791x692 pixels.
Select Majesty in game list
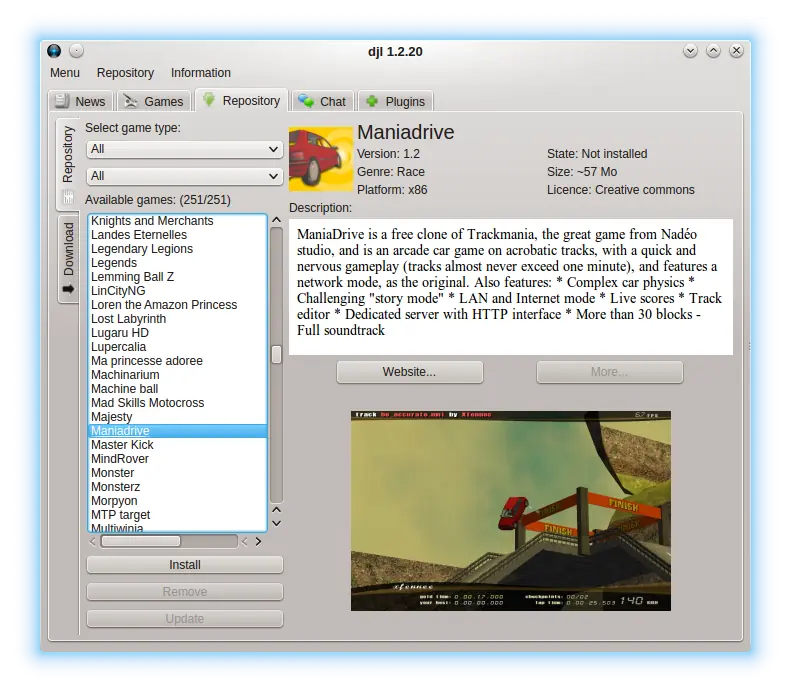tap(178, 417)
